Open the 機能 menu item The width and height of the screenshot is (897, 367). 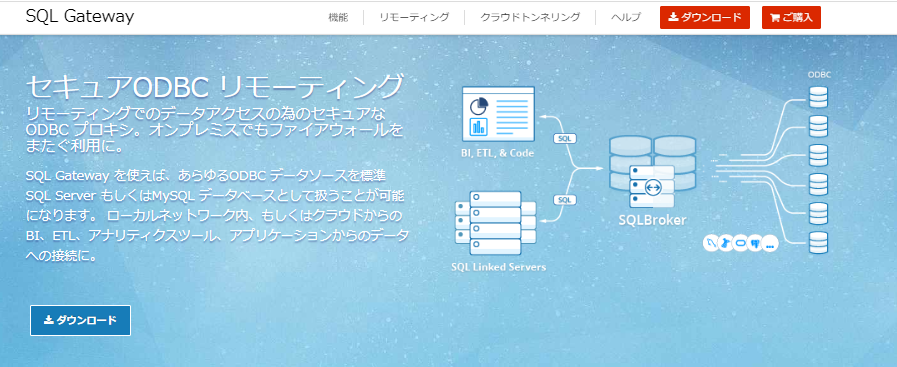pos(338,17)
